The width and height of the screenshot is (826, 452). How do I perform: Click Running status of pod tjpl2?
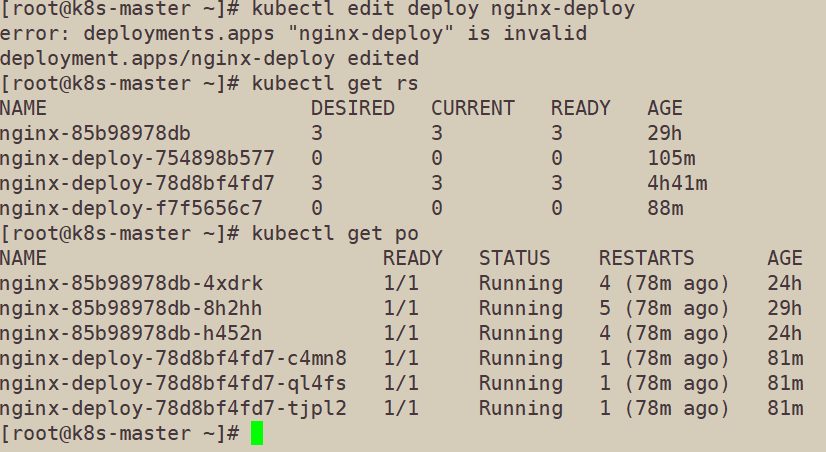click(x=521, y=409)
